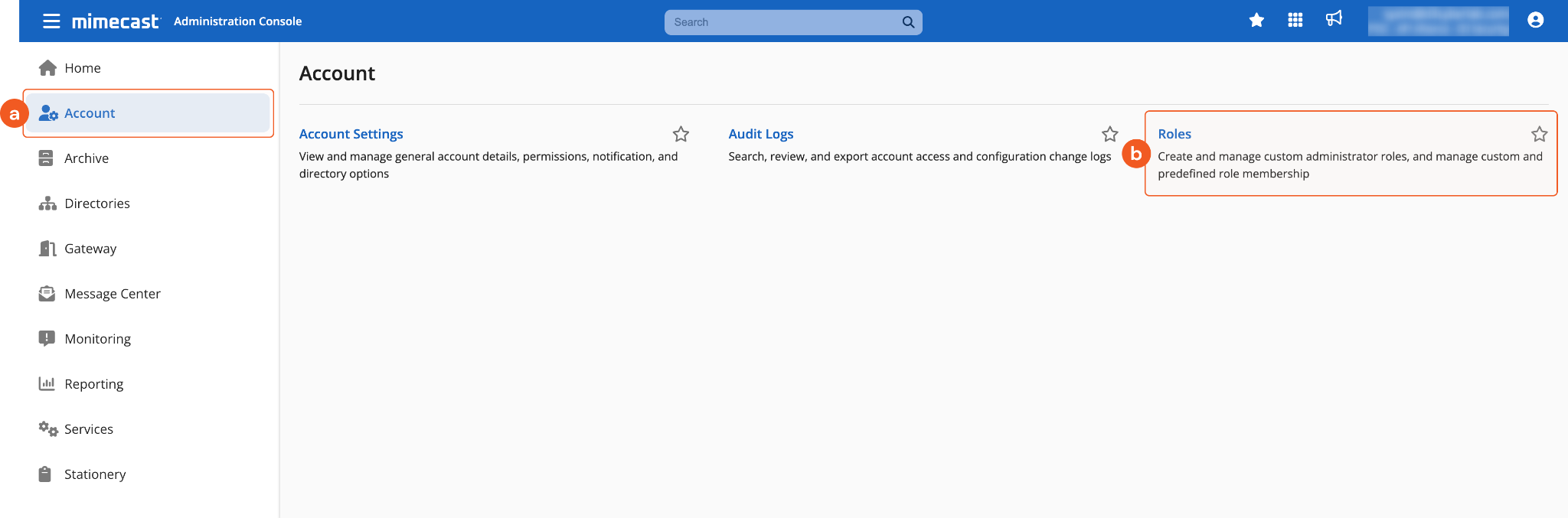The width and height of the screenshot is (1568, 518).
Task: Go to Directories in sidebar
Action: tap(97, 204)
